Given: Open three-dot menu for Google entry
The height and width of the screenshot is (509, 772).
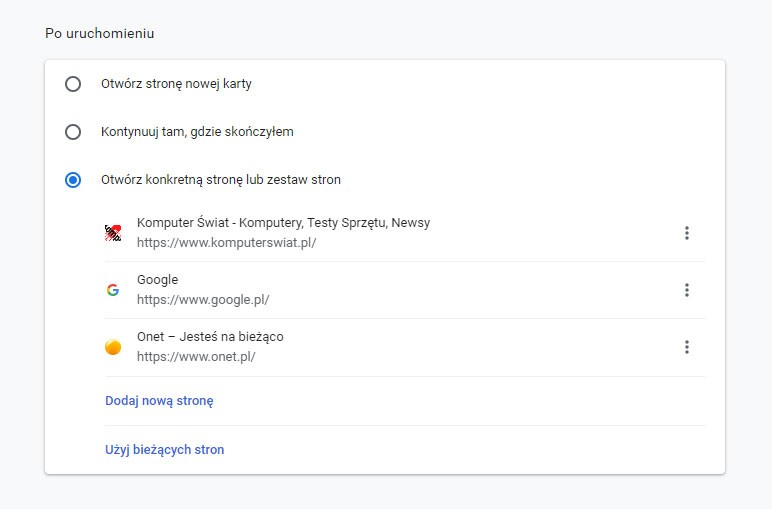Looking at the screenshot, I should point(687,290).
